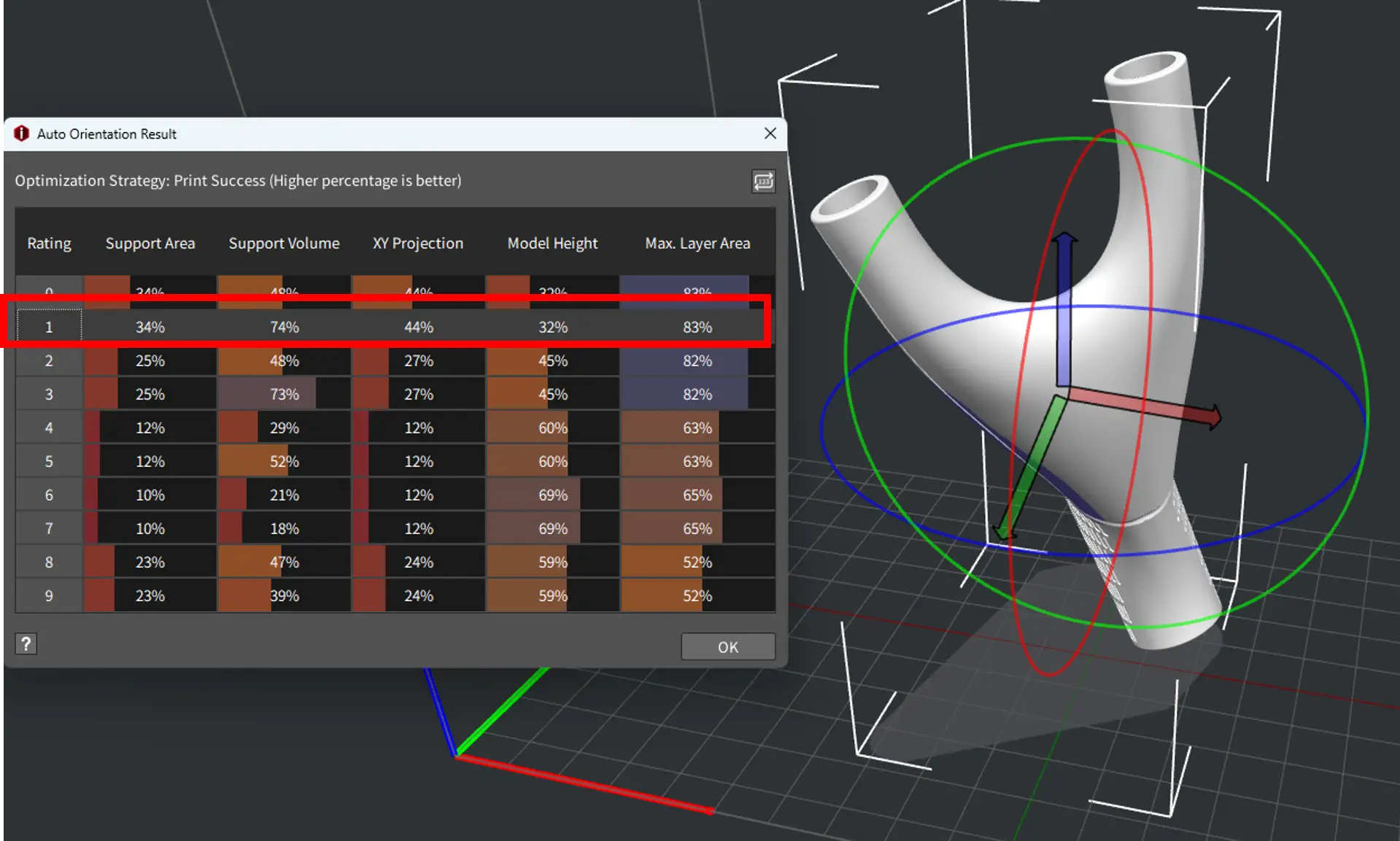Click the XY Projection column header
Screen dimensions: 1400x841
pos(417,244)
